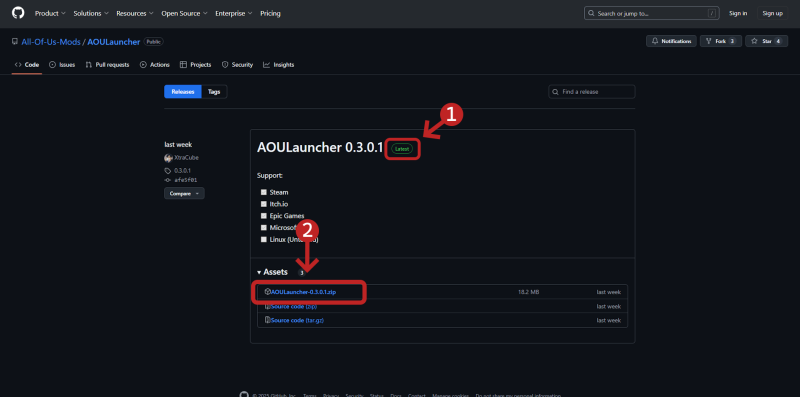This screenshot has width=800, height=397.
Task: Open the XtraCube author profile
Action: pyautogui.click(x=186, y=158)
